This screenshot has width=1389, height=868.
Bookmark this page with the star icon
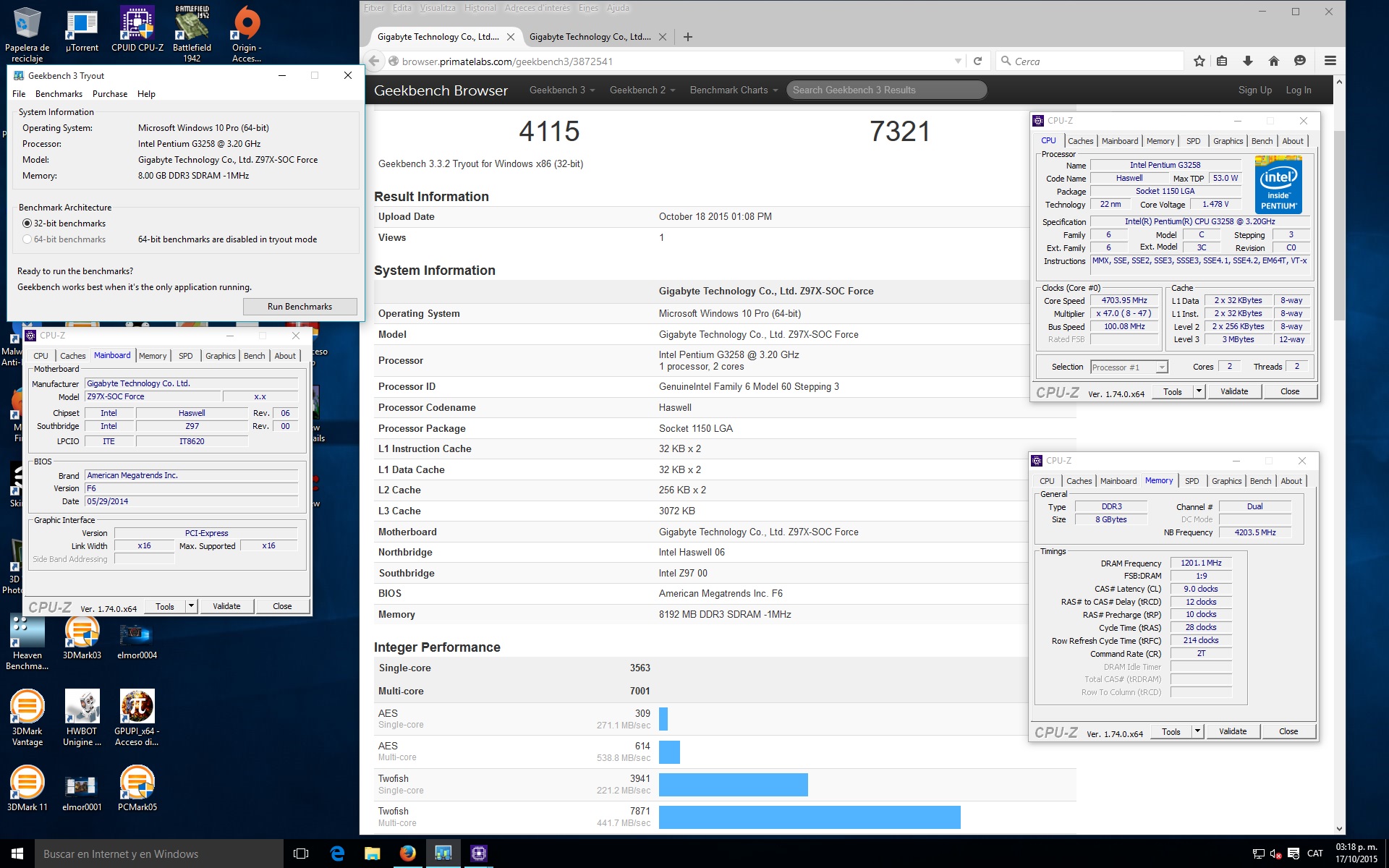(x=1199, y=61)
